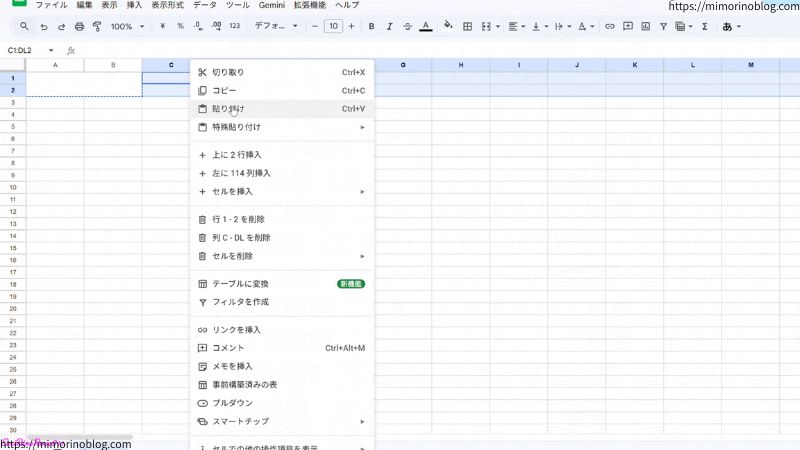This screenshot has width=800, height=450.
Task: Open the input tools あ dropdown
Action: [x=731, y=27]
